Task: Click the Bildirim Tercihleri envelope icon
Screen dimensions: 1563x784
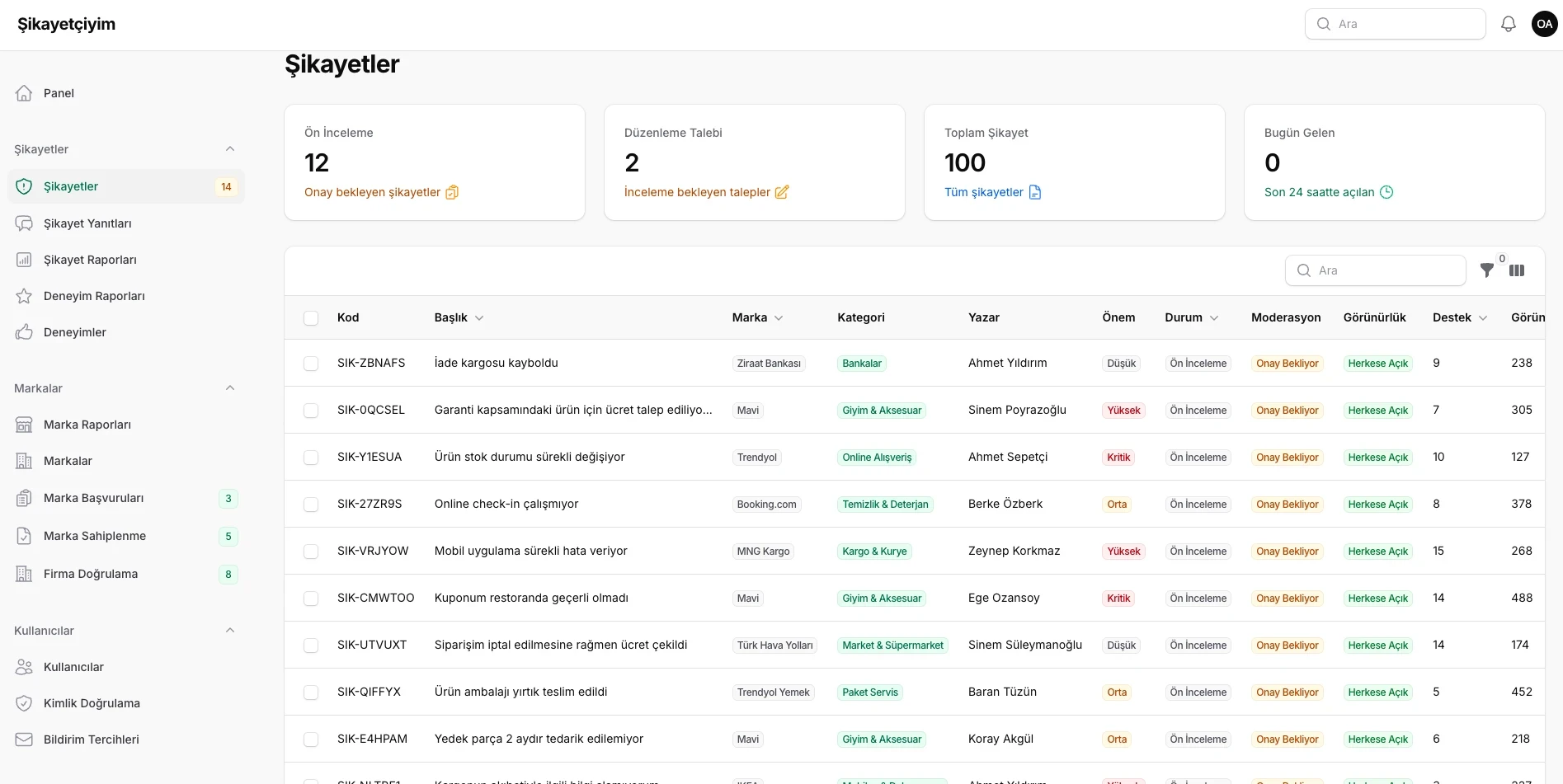Action: 24,739
